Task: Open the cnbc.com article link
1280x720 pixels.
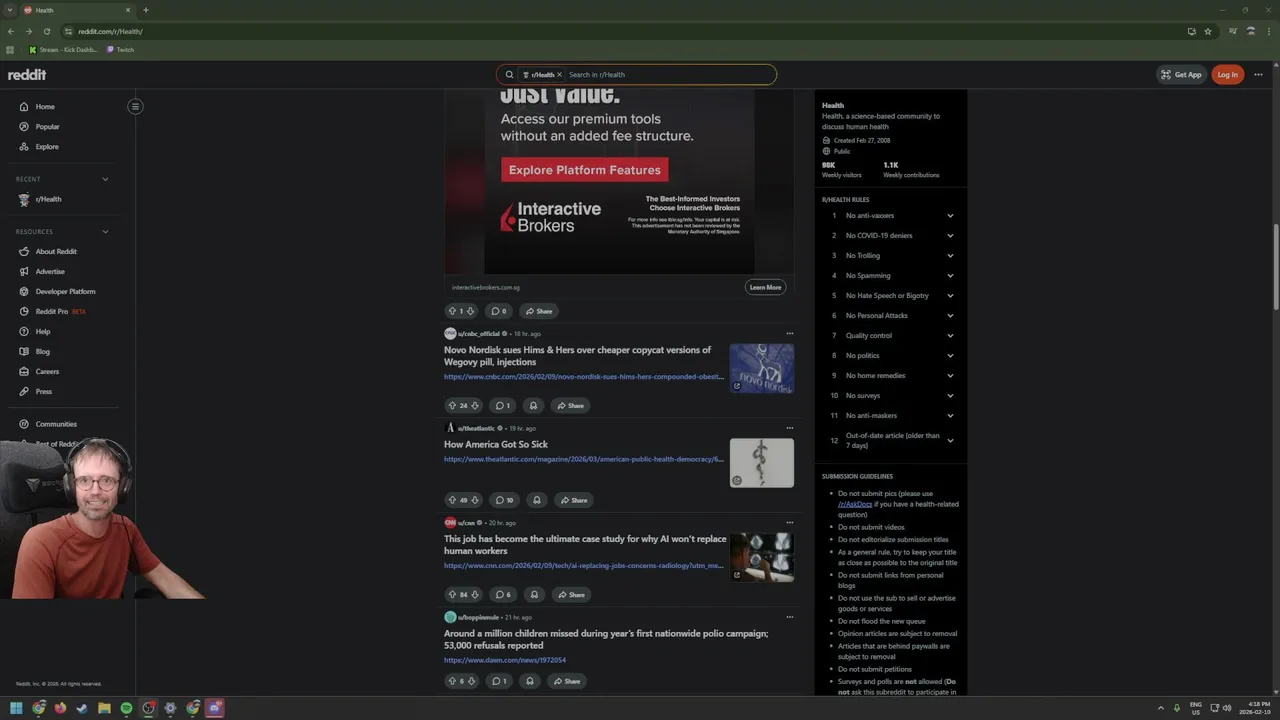Action: coord(584,377)
